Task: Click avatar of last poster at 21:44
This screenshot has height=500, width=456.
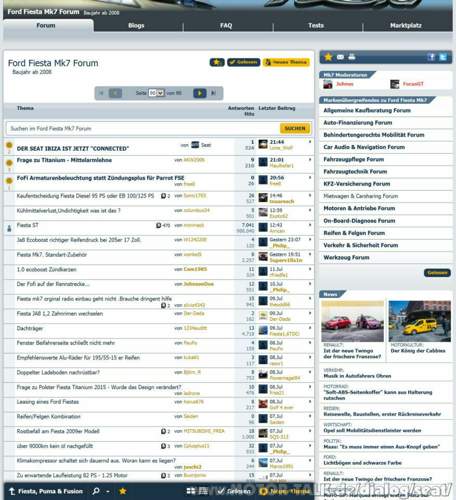Action: [x=263, y=144]
